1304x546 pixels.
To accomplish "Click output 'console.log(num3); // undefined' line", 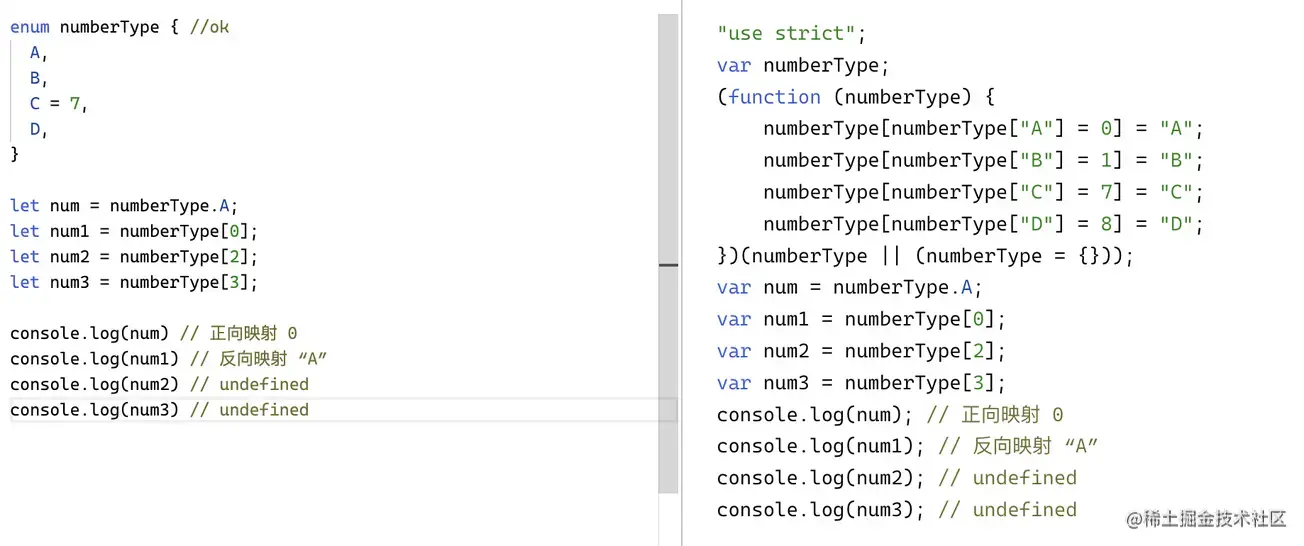I will (x=897, y=510).
